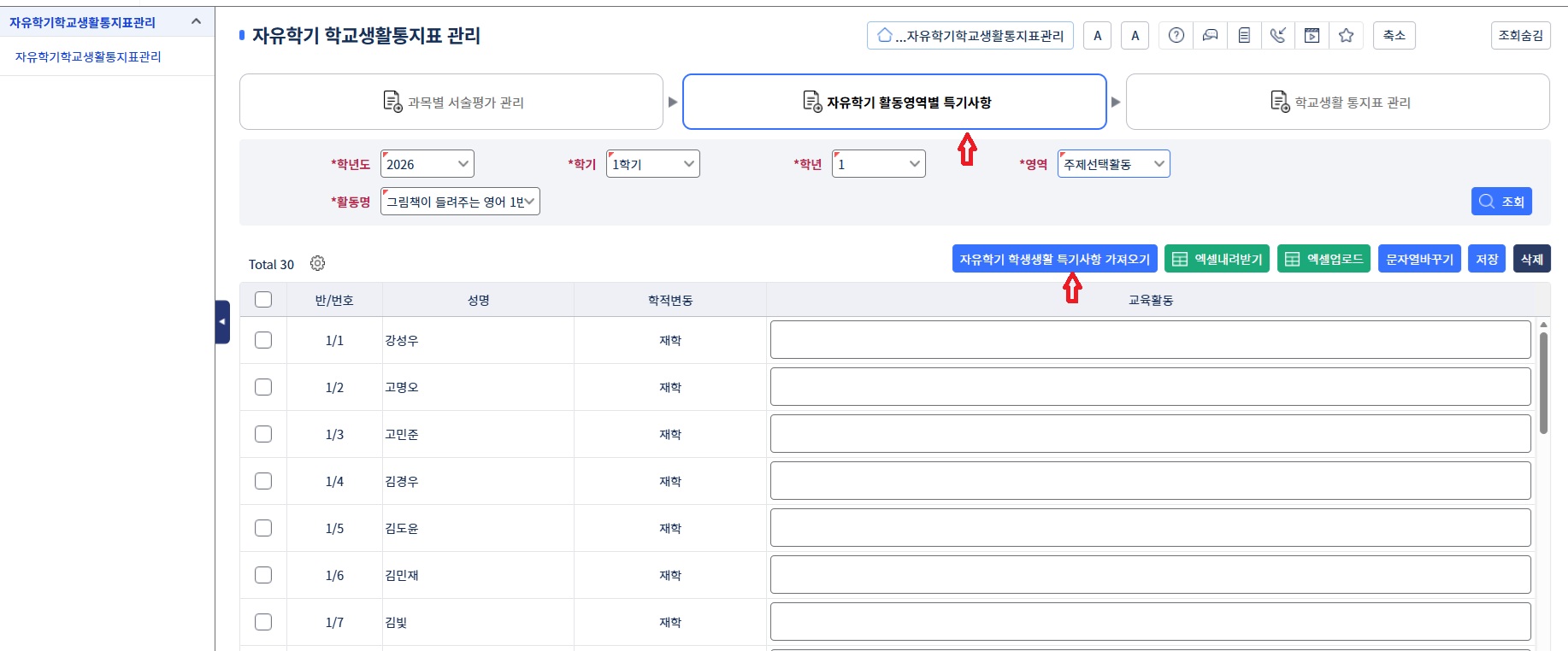Image resolution: width=1568 pixels, height=651 pixels.
Task: Click the magnifier icon in 조회 button
Action: [x=1487, y=201]
